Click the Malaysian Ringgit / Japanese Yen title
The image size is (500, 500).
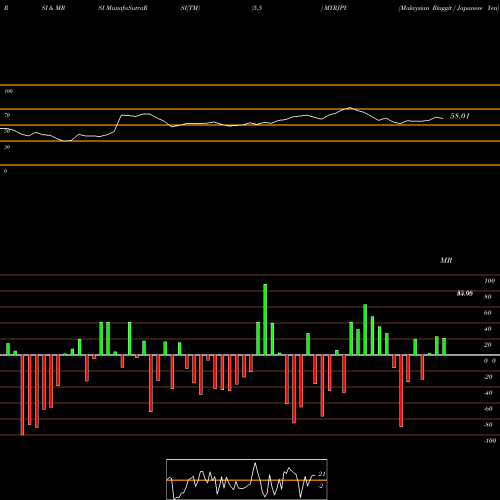pyautogui.click(x=449, y=8)
